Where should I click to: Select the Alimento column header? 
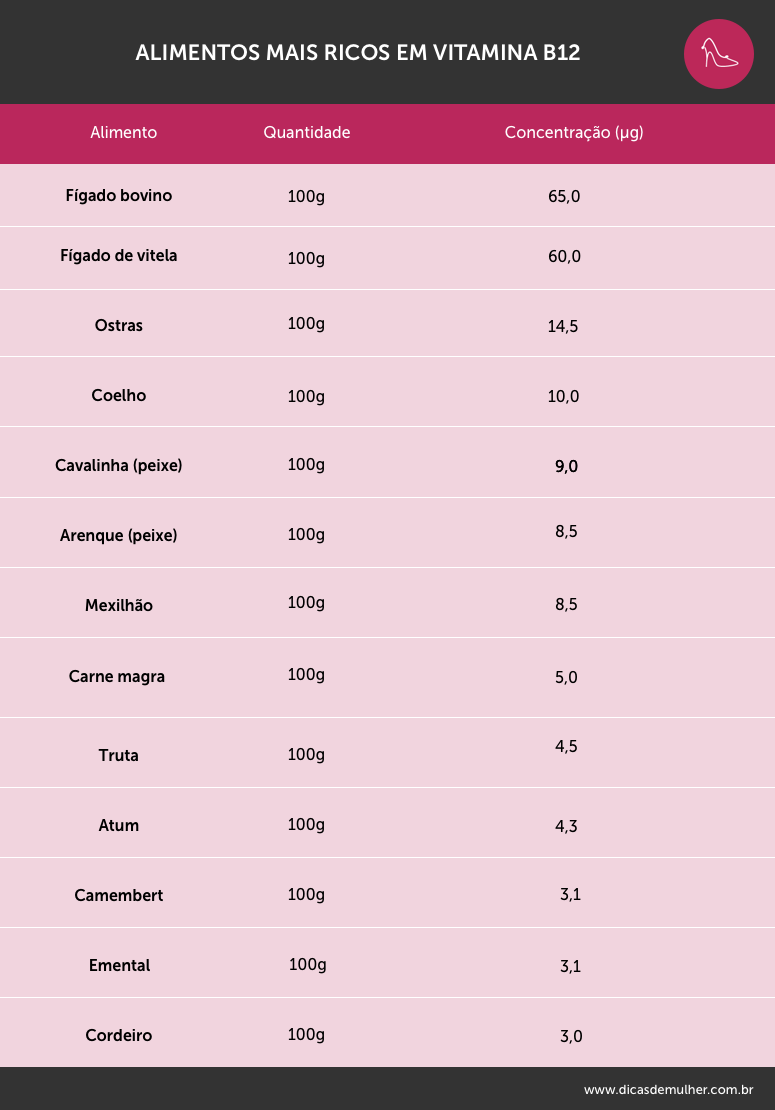(x=123, y=132)
